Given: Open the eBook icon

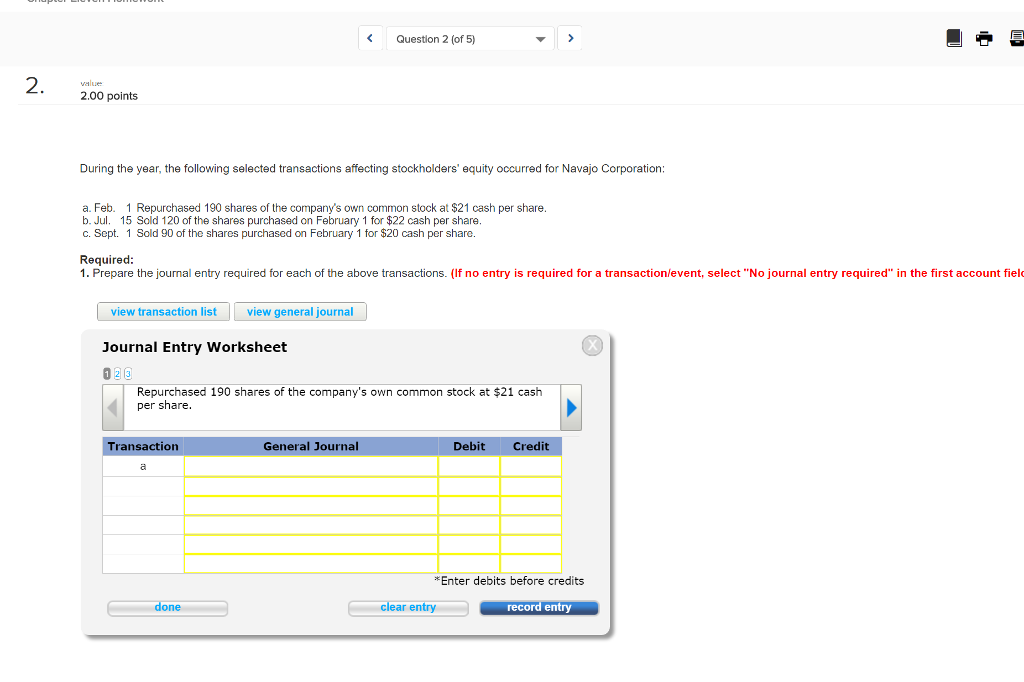Looking at the screenshot, I should [954, 39].
